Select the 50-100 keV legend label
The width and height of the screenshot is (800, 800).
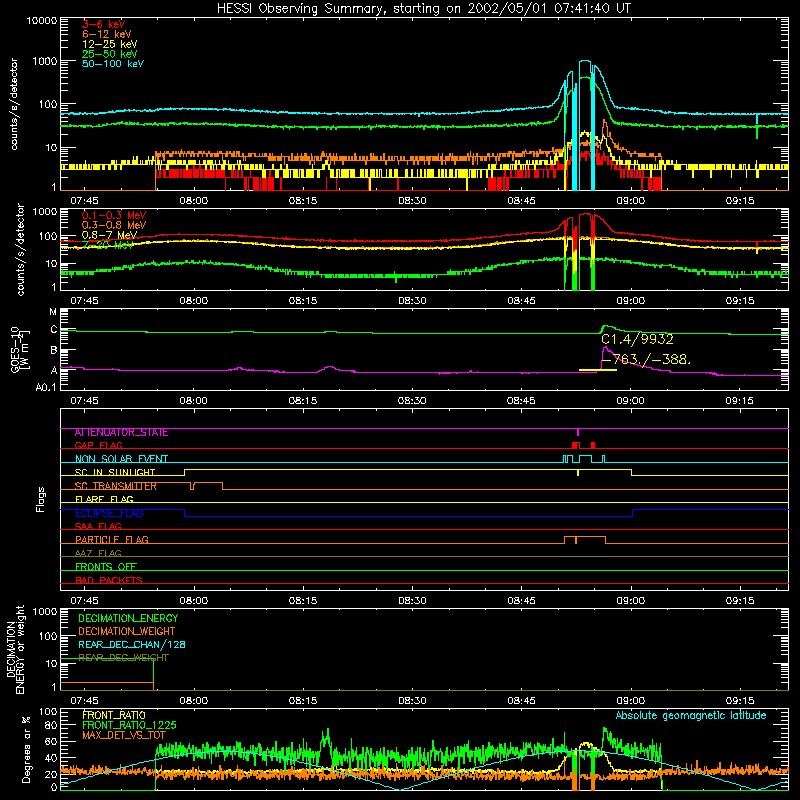113,64
